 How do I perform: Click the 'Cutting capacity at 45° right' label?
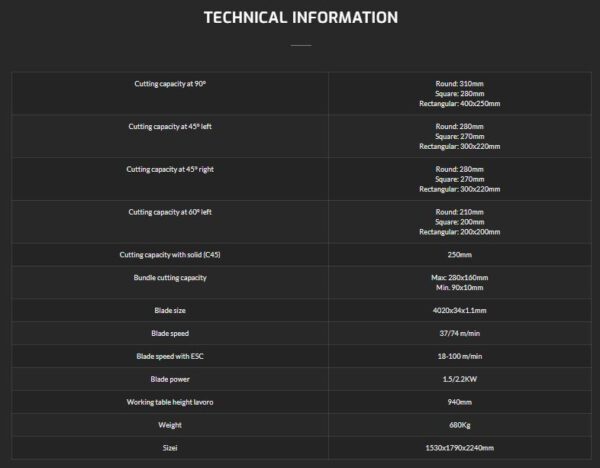click(170, 169)
